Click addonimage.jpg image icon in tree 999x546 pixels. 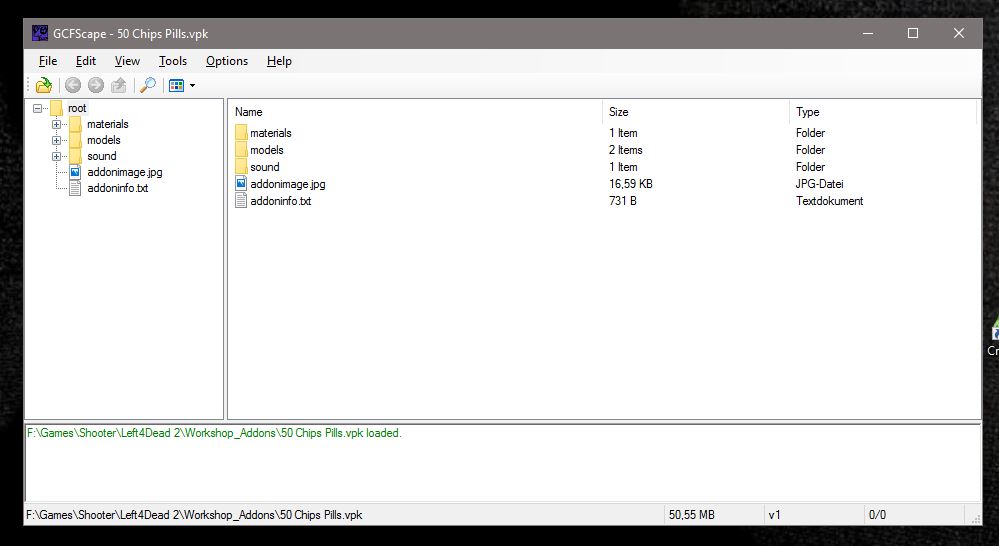75,172
